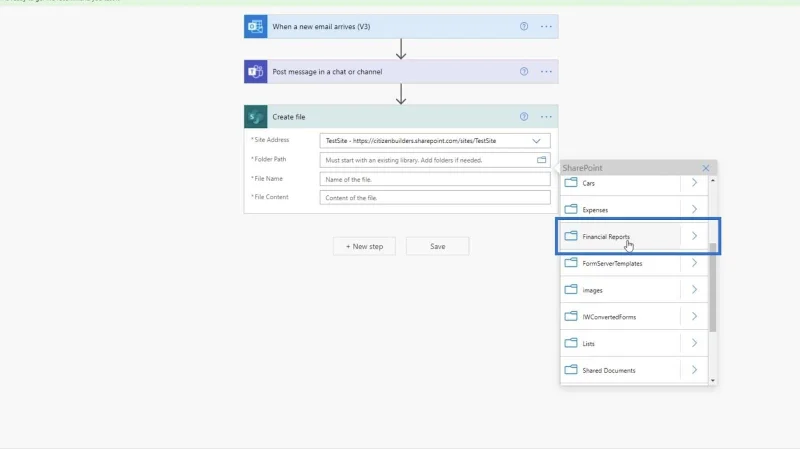
Task: Select the Expenses folder icon
Action: (x=571, y=209)
